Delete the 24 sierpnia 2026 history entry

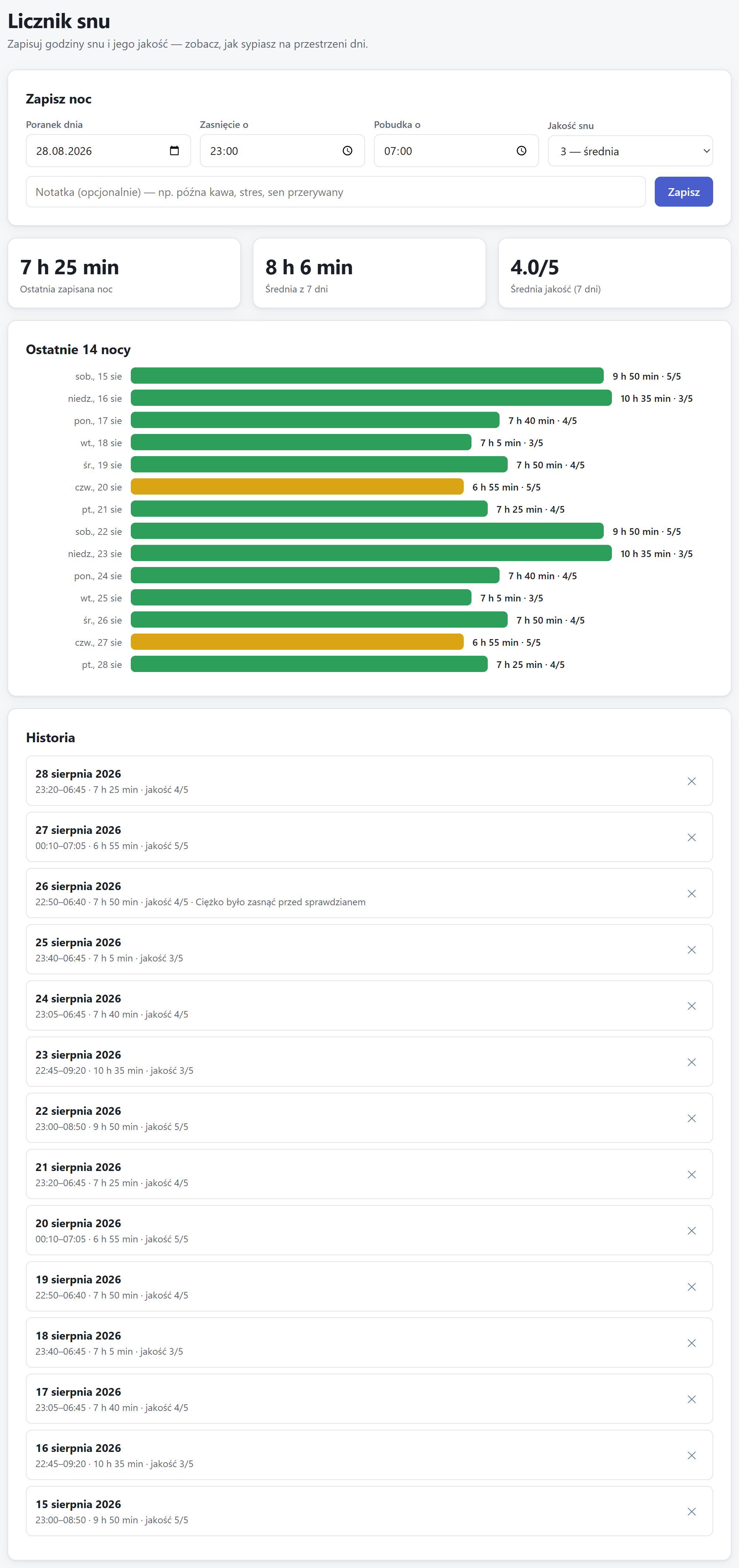click(x=692, y=1005)
